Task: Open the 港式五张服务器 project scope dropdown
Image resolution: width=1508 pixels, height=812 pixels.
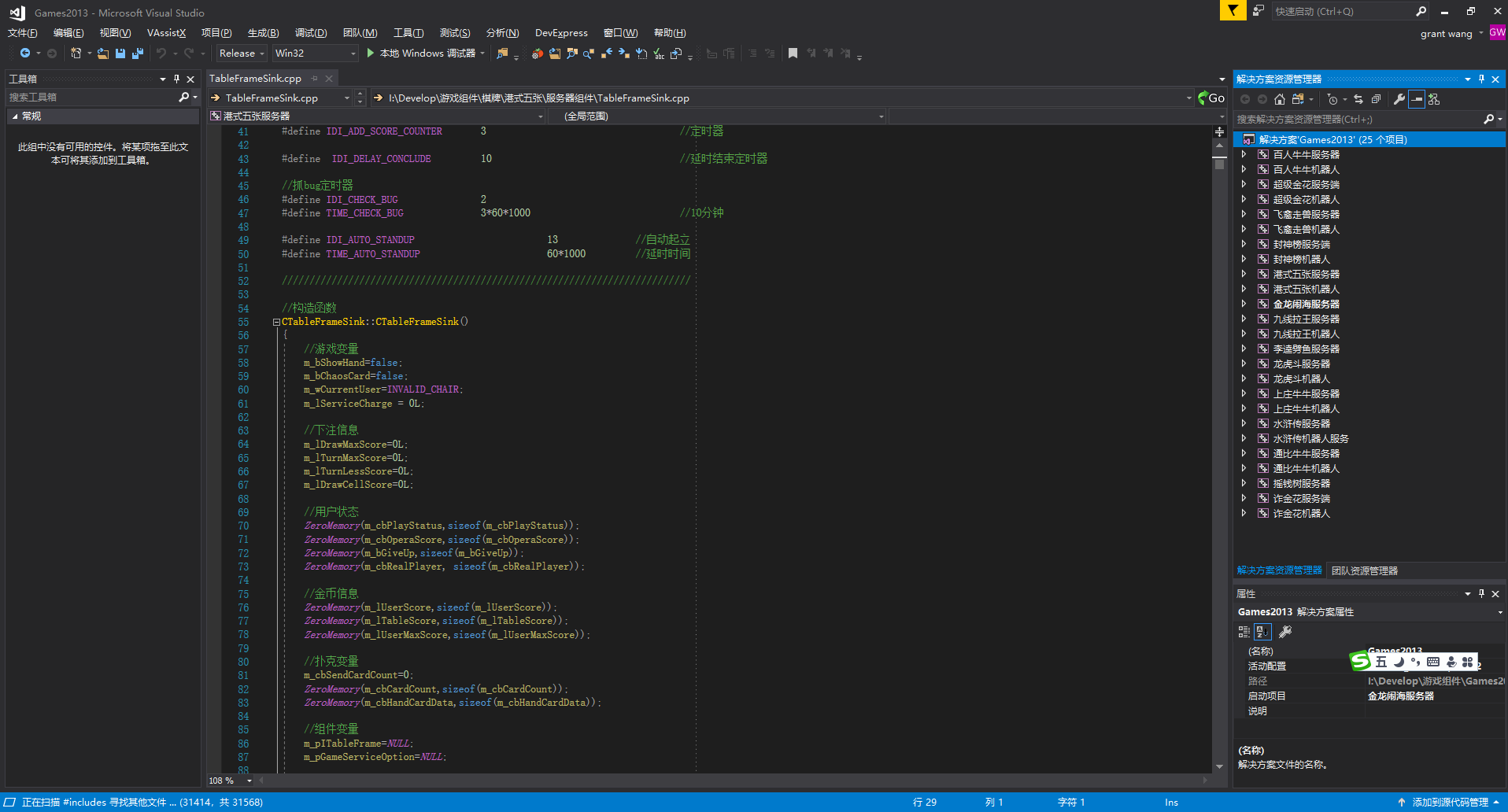Action: pos(540,116)
